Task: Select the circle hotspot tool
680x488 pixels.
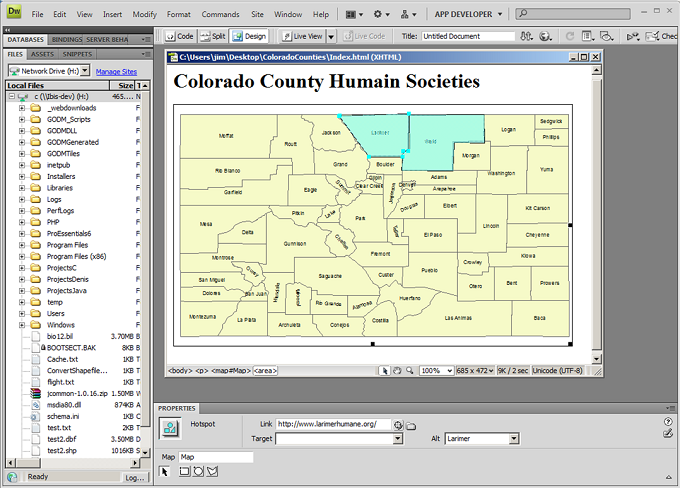Action: point(198,471)
